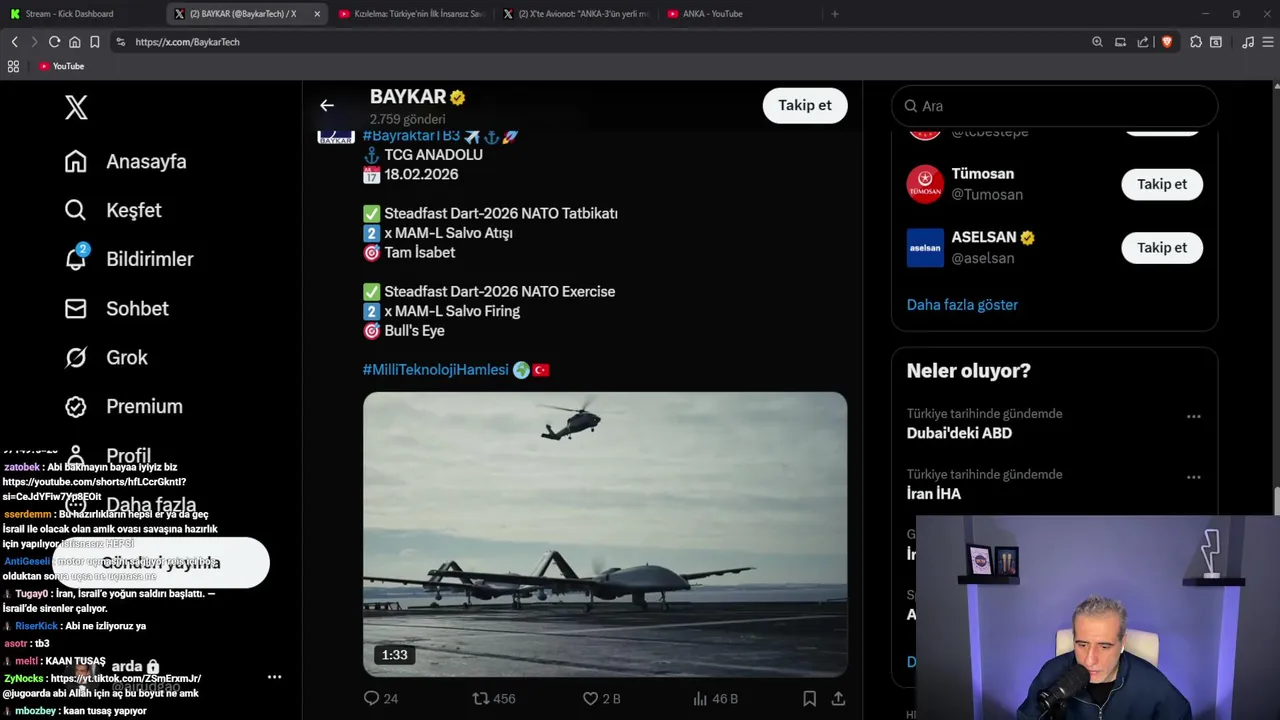Image resolution: width=1280 pixels, height=720 pixels.
Task: Open the apps grid icon in bookmarks bar
Action: click(x=13, y=66)
